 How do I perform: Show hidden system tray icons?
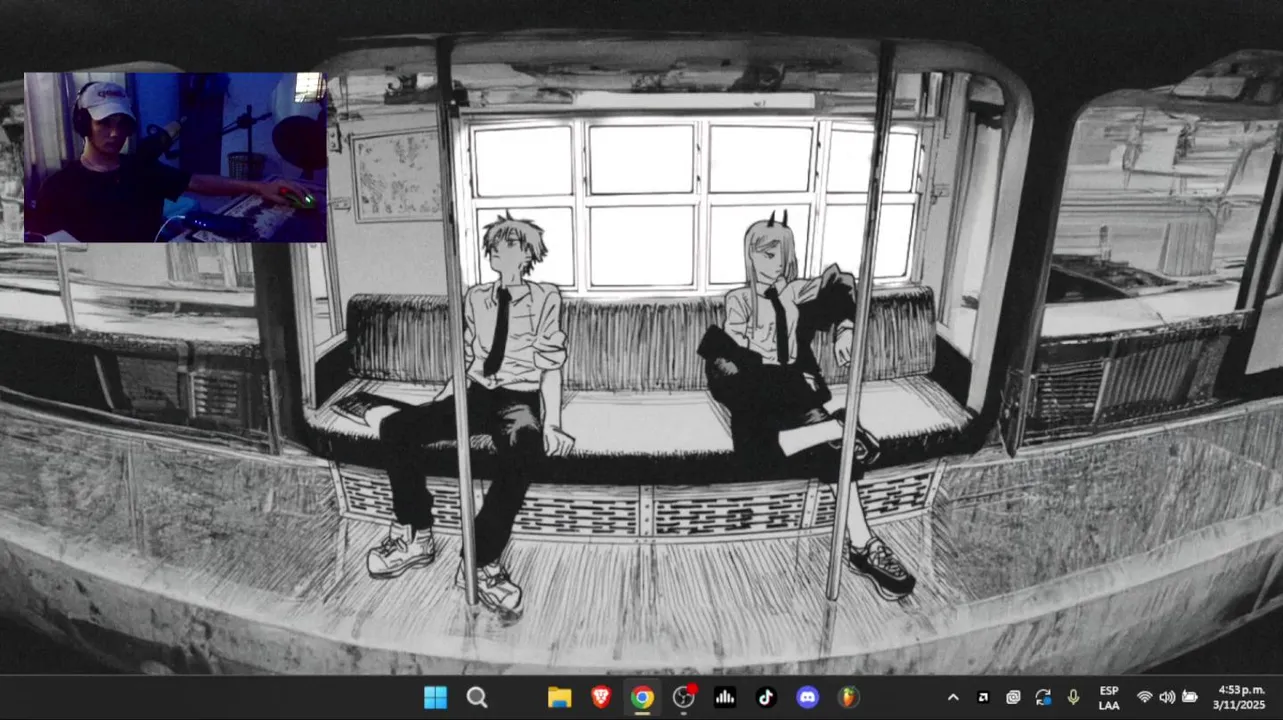952,697
